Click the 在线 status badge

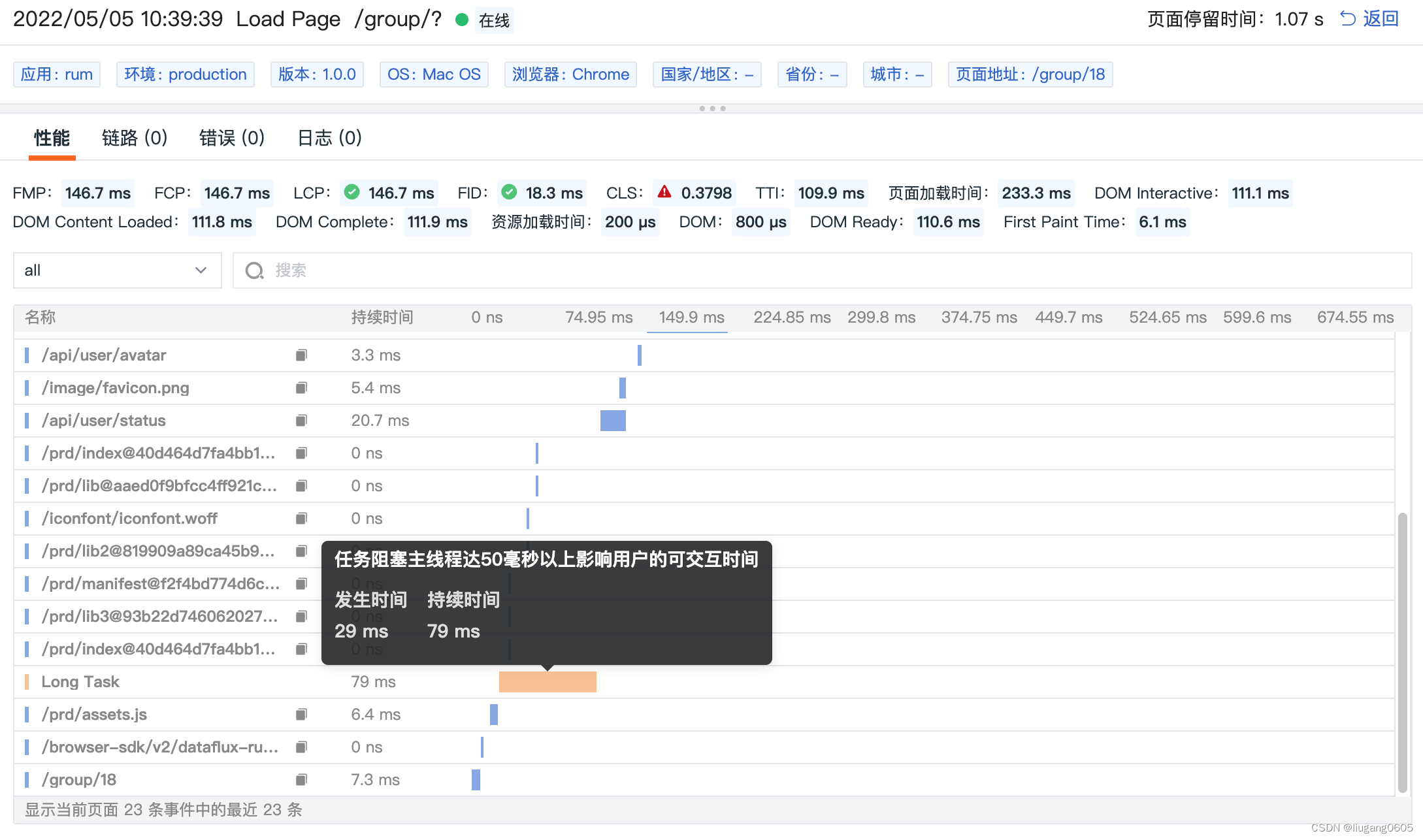494,21
